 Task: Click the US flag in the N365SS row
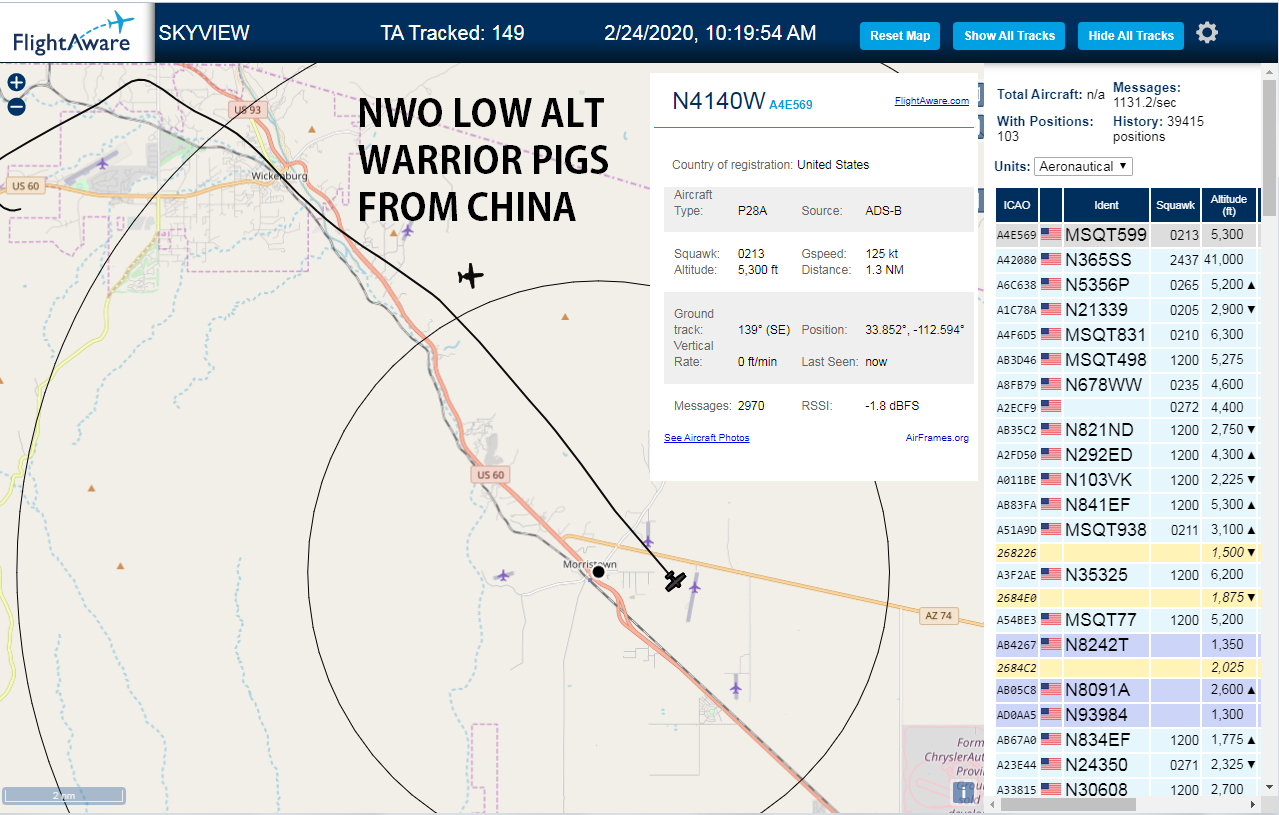coord(1051,260)
